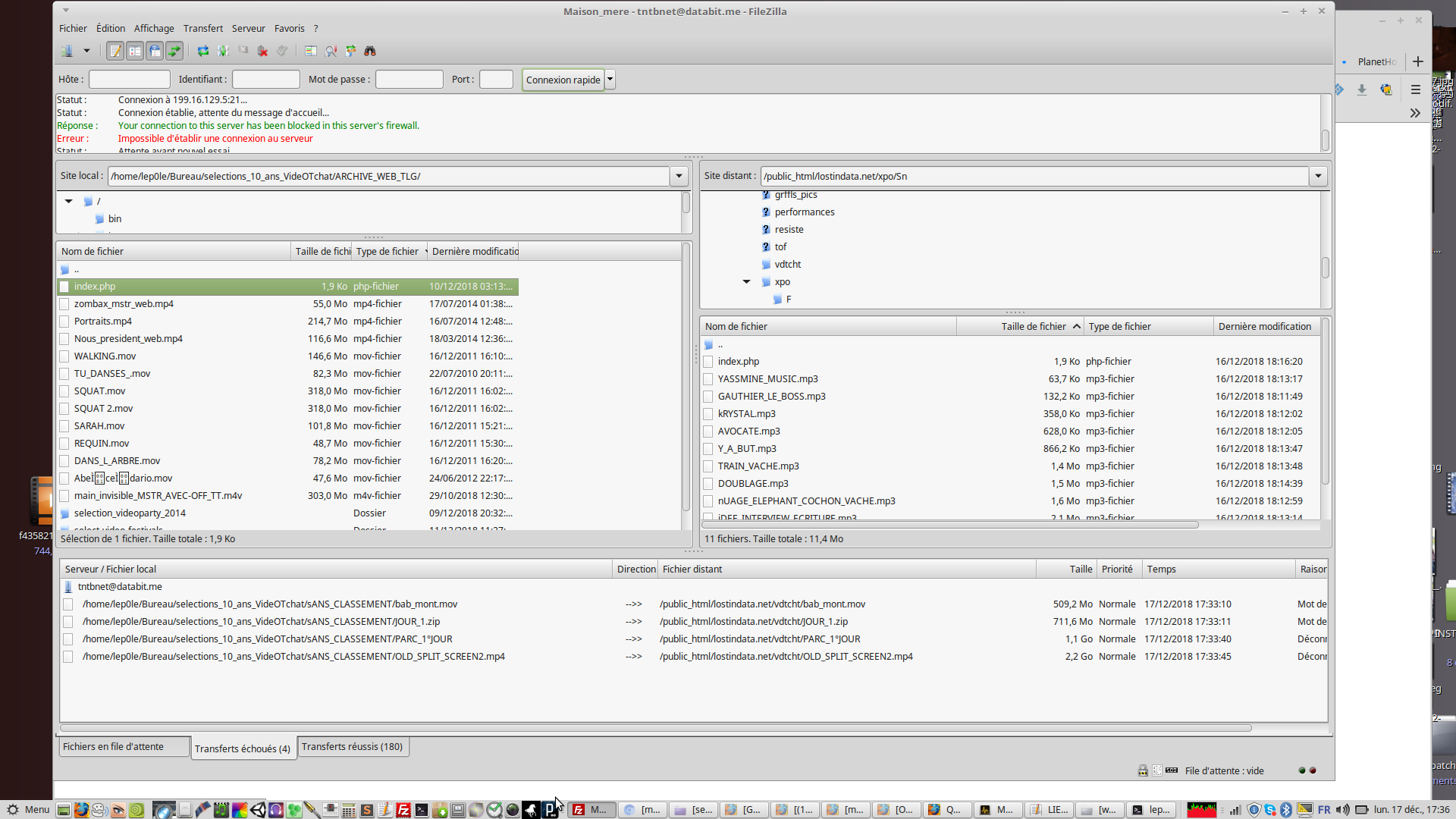This screenshot has width=1456, height=819.
Task: Switch to Transferts réussis (180) tab
Action: (352, 747)
